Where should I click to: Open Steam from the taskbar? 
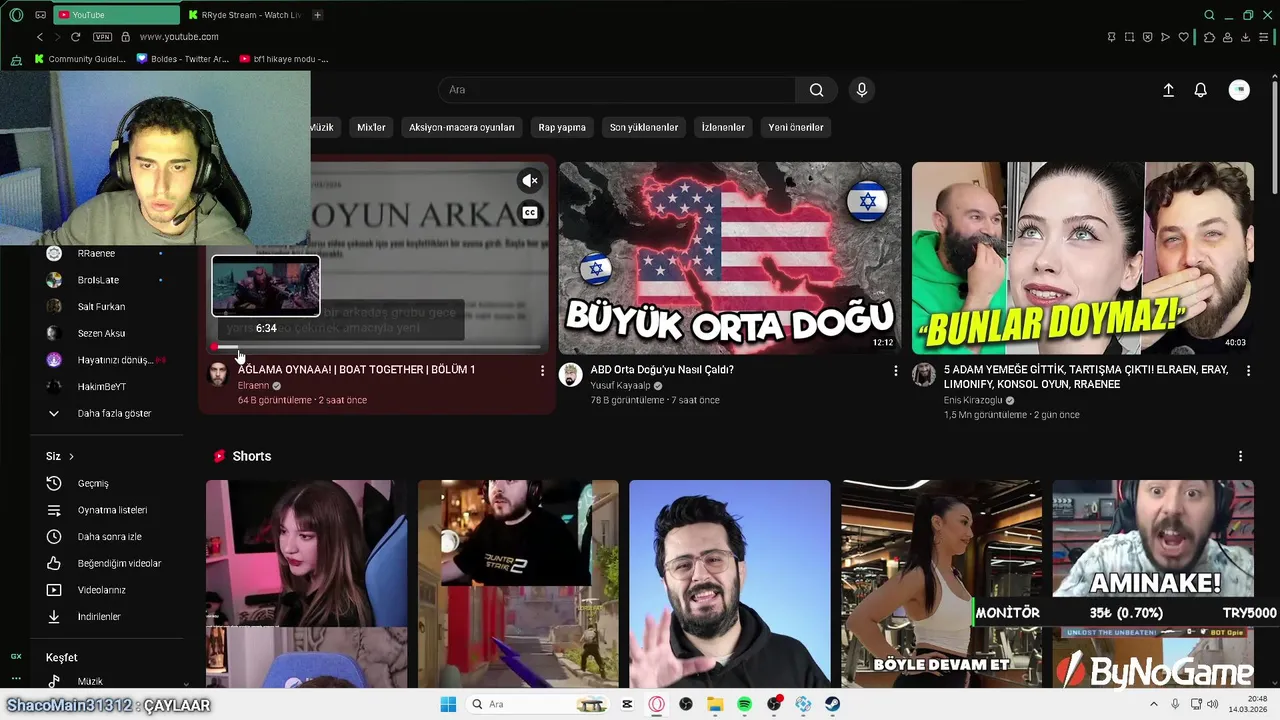coord(832,705)
